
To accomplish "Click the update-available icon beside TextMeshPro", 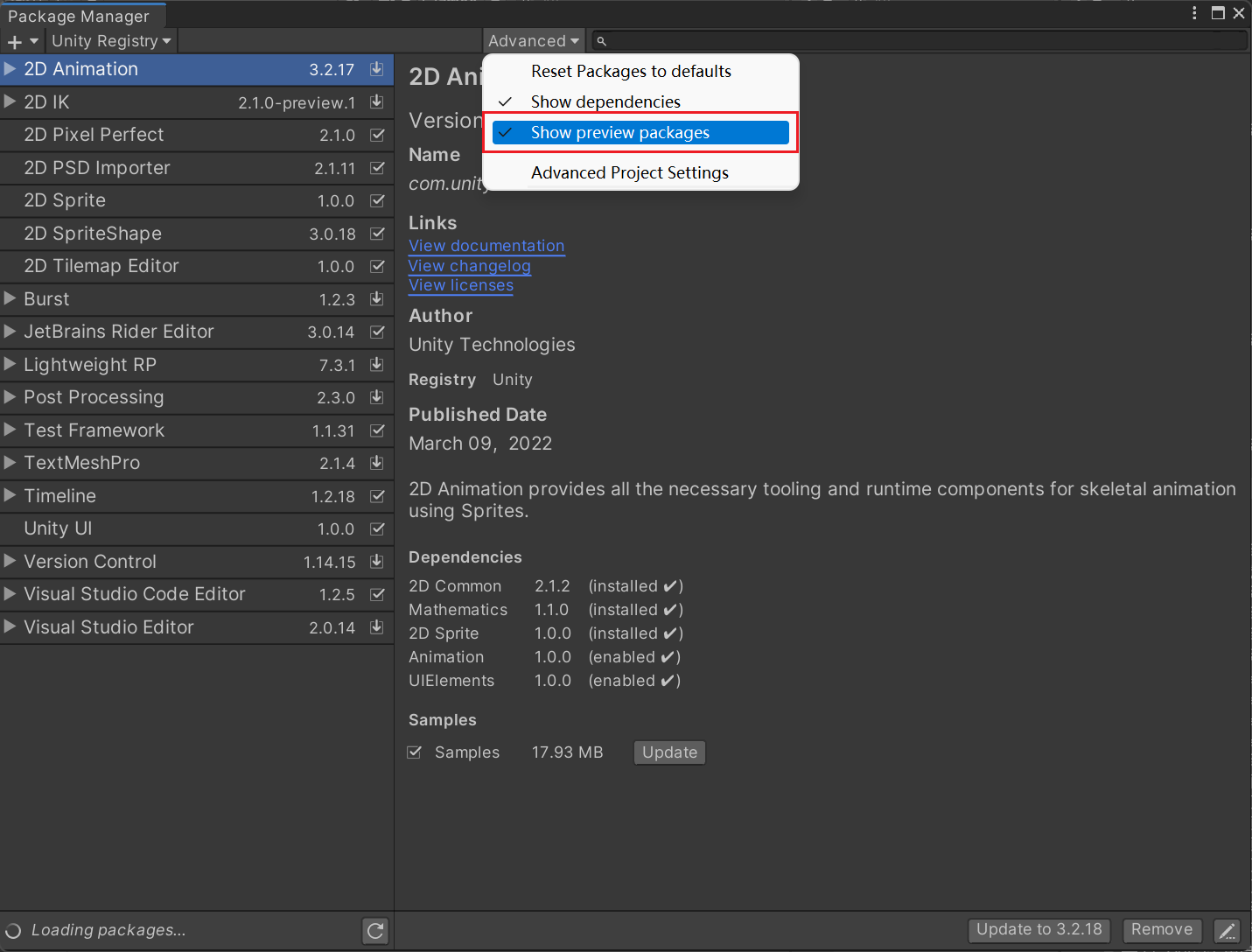I will pyautogui.click(x=377, y=463).
